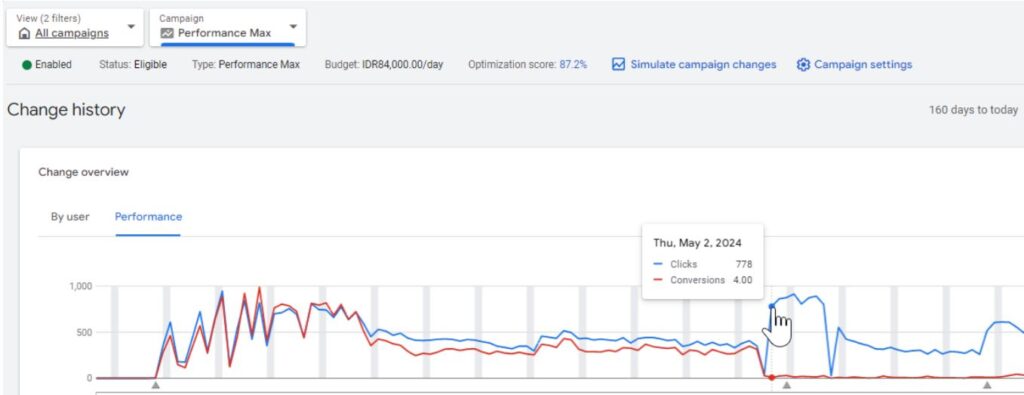Screen dimensions: 1024x395
Task: Click the last change marker triangle near chart end
Action: pos(987,385)
